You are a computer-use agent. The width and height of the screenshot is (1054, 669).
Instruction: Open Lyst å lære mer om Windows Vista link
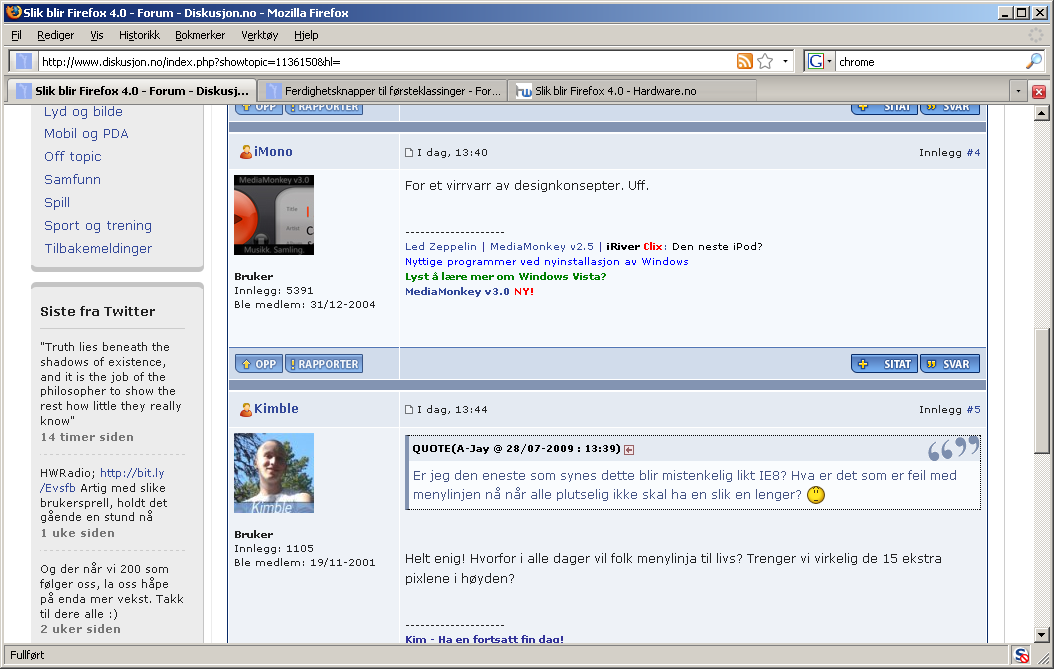505,276
